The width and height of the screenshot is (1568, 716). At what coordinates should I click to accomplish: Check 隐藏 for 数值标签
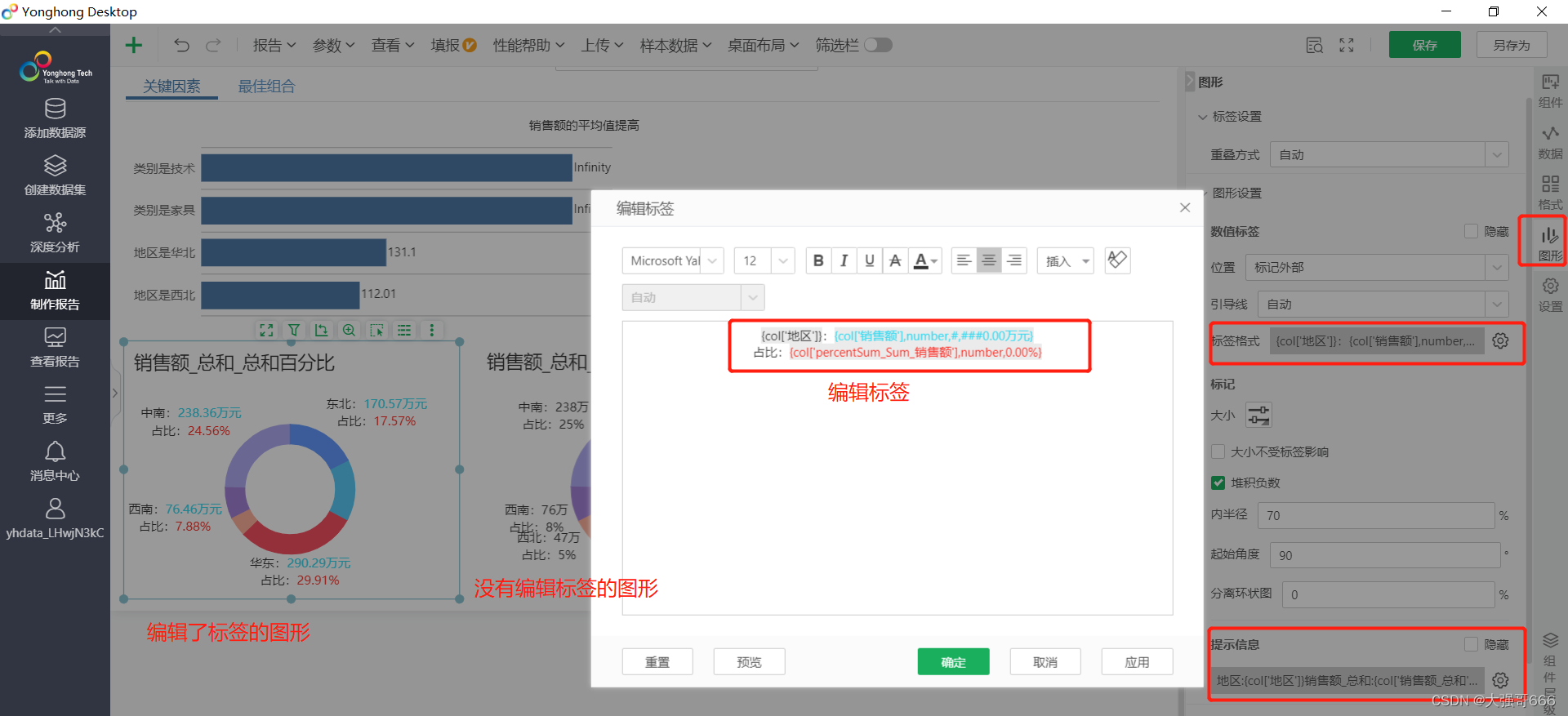(1471, 231)
